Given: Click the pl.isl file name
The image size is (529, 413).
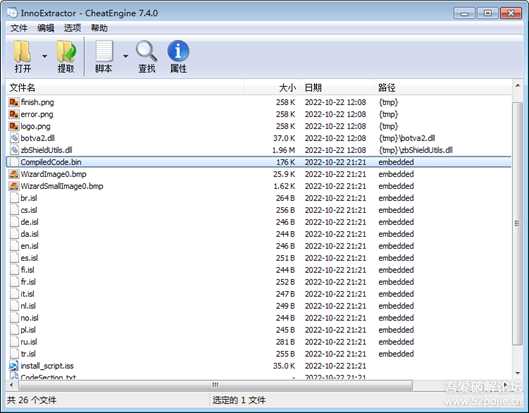Looking at the screenshot, I should point(28,330).
